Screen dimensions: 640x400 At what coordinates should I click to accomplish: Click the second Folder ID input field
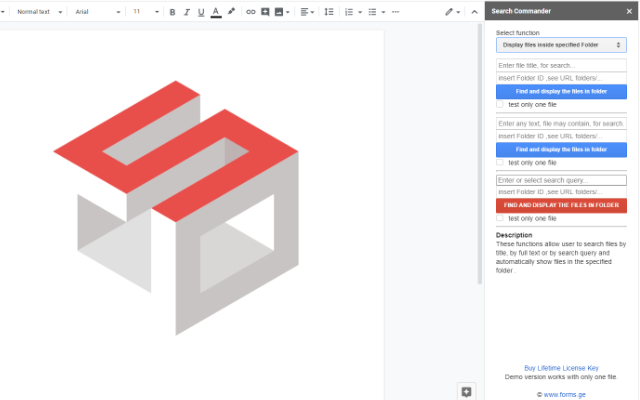pyautogui.click(x=561, y=136)
